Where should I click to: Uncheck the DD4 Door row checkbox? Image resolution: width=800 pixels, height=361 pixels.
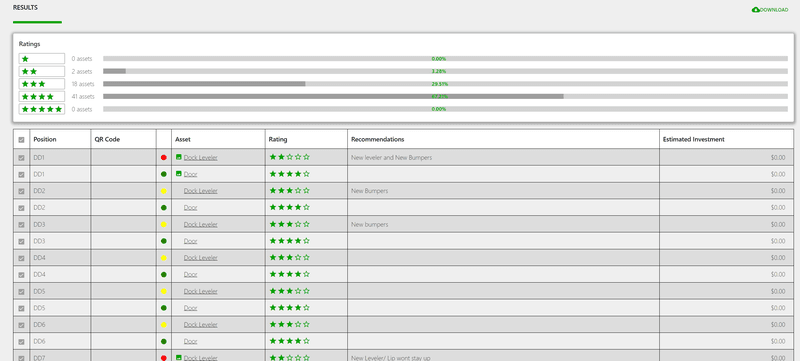pos(21,275)
